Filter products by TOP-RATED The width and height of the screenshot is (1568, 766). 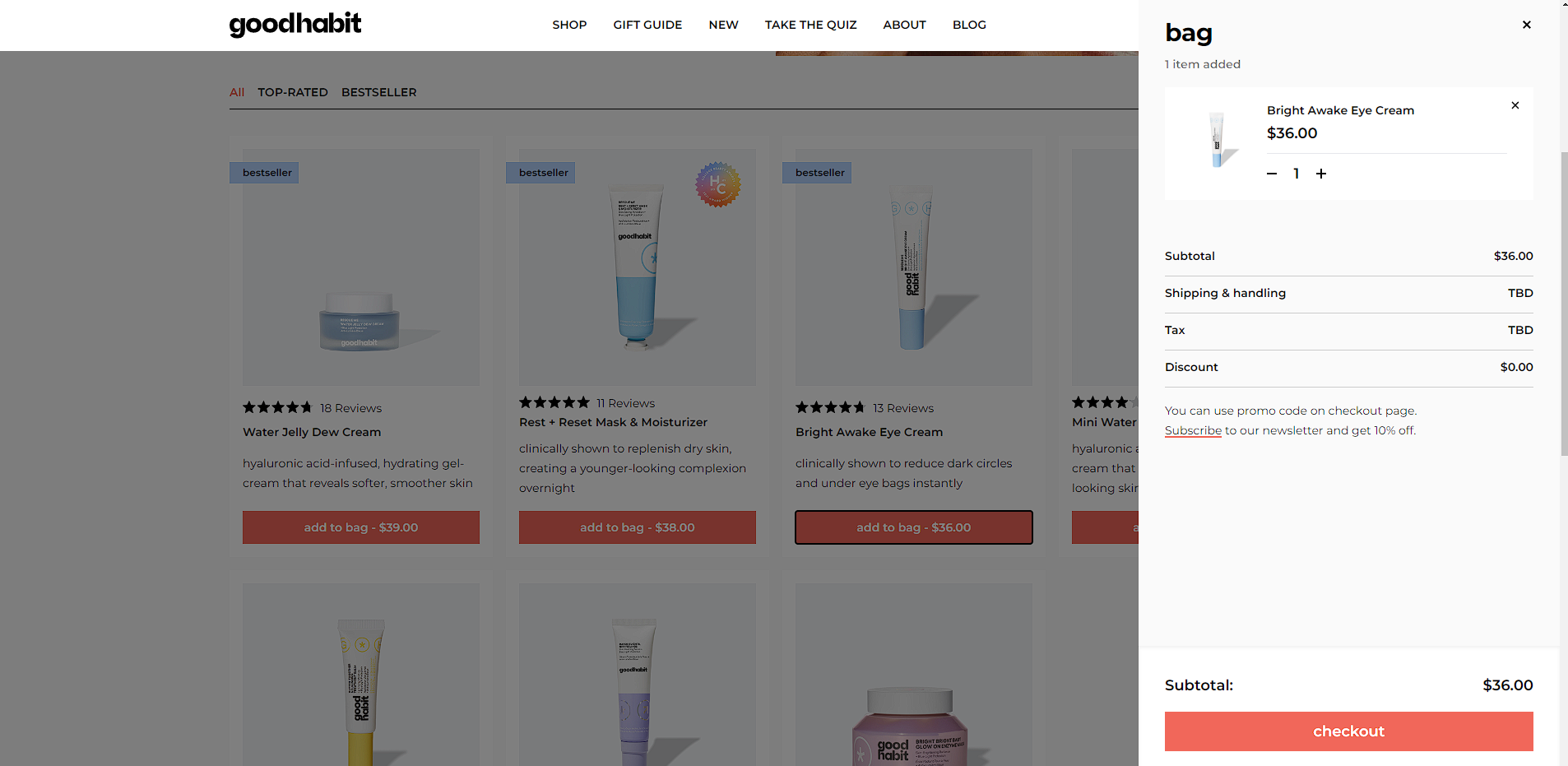point(293,92)
